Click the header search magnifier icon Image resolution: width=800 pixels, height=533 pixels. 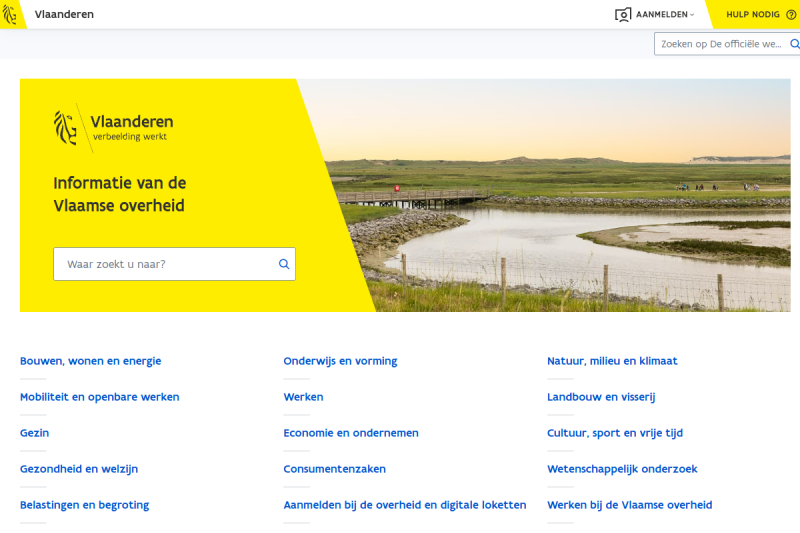pyautogui.click(x=794, y=44)
